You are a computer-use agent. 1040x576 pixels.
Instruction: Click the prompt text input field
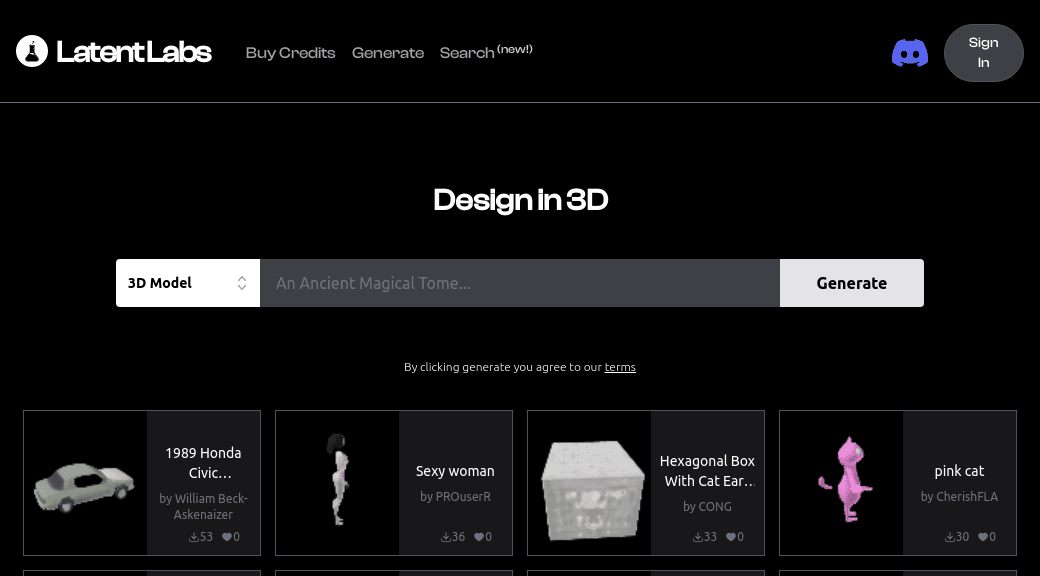click(520, 283)
